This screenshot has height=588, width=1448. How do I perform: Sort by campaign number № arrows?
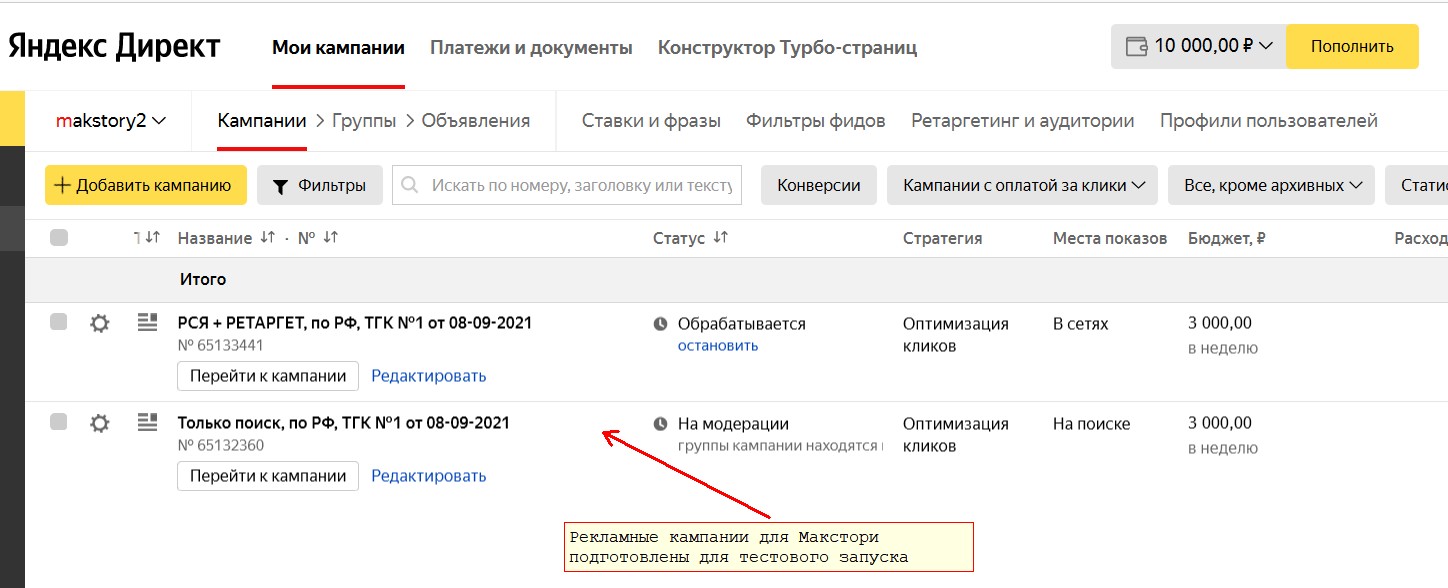tap(330, 238)
